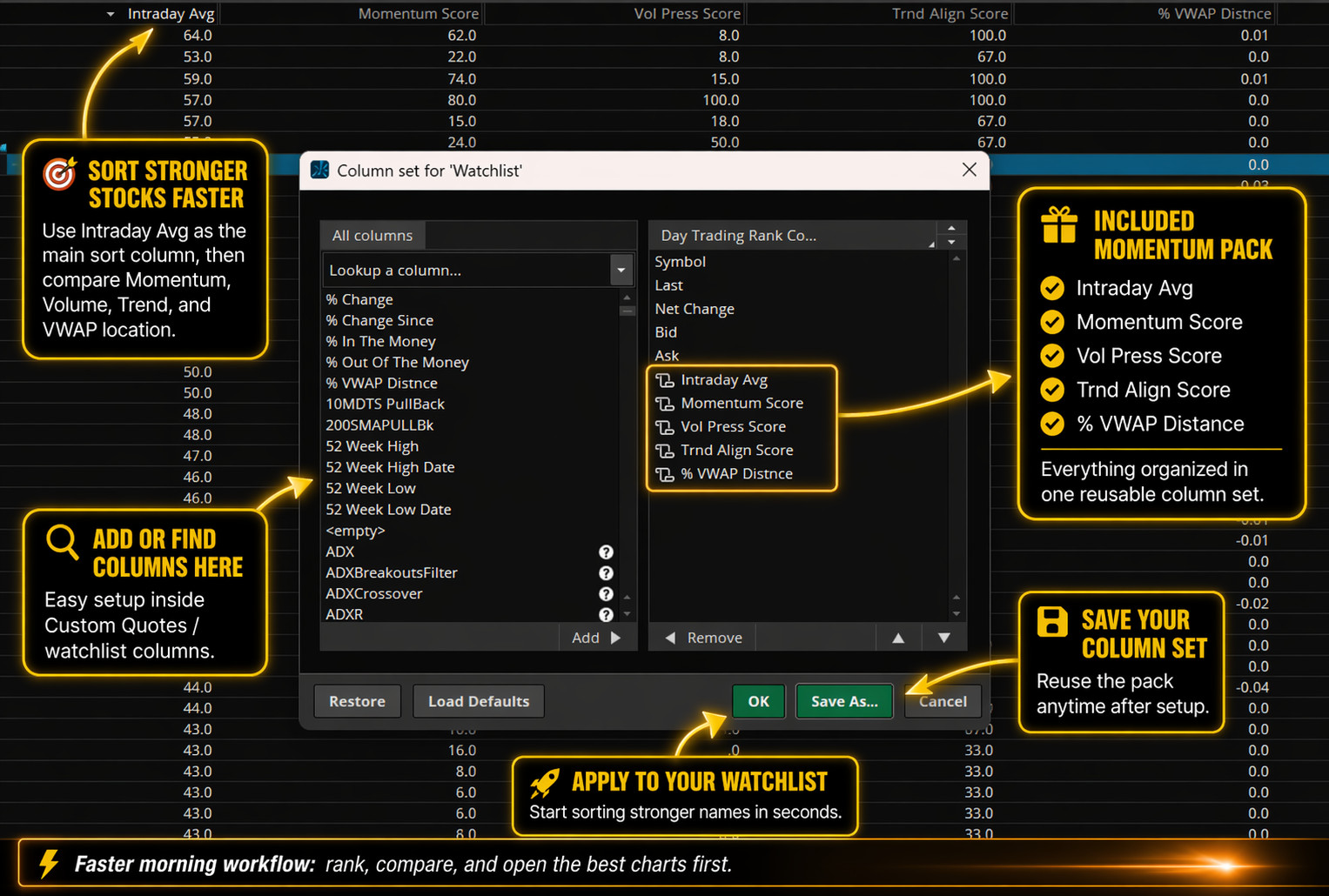Click the Restore button

tap(357, 701)
